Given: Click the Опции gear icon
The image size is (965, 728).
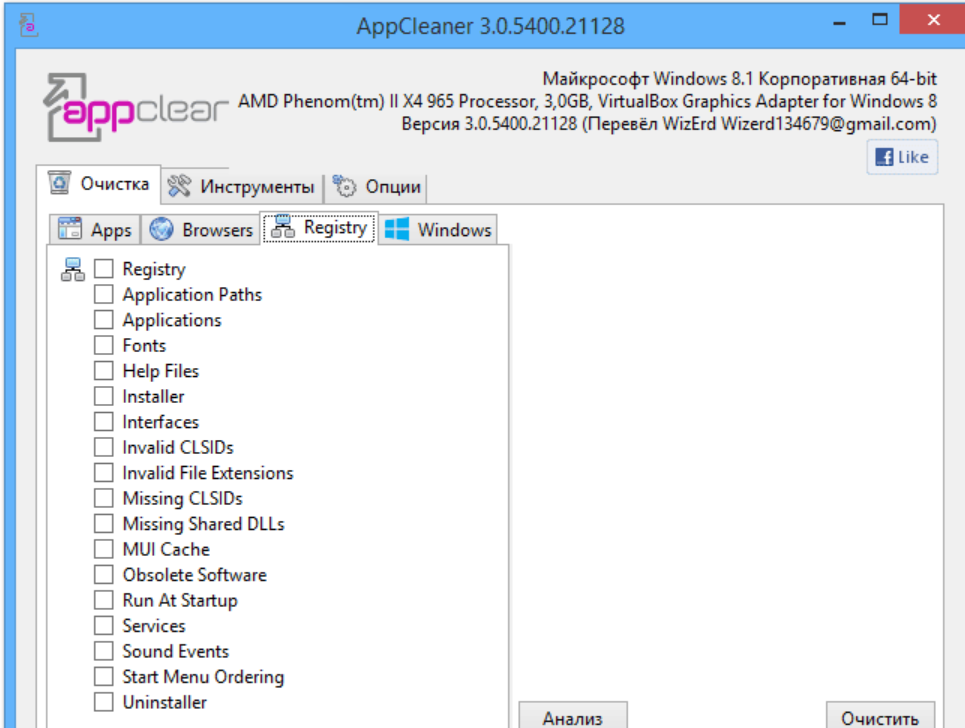Looking at the screenshot, I should click(x=345, y=186).
